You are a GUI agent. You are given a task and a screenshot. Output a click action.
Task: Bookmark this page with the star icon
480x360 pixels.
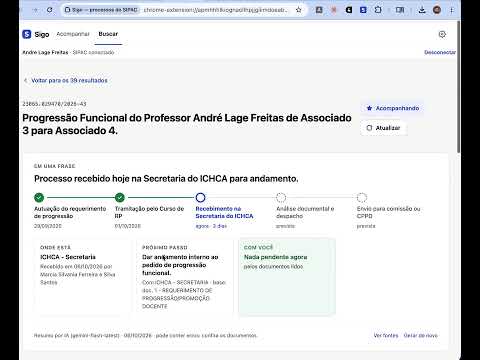pos(299,10)
